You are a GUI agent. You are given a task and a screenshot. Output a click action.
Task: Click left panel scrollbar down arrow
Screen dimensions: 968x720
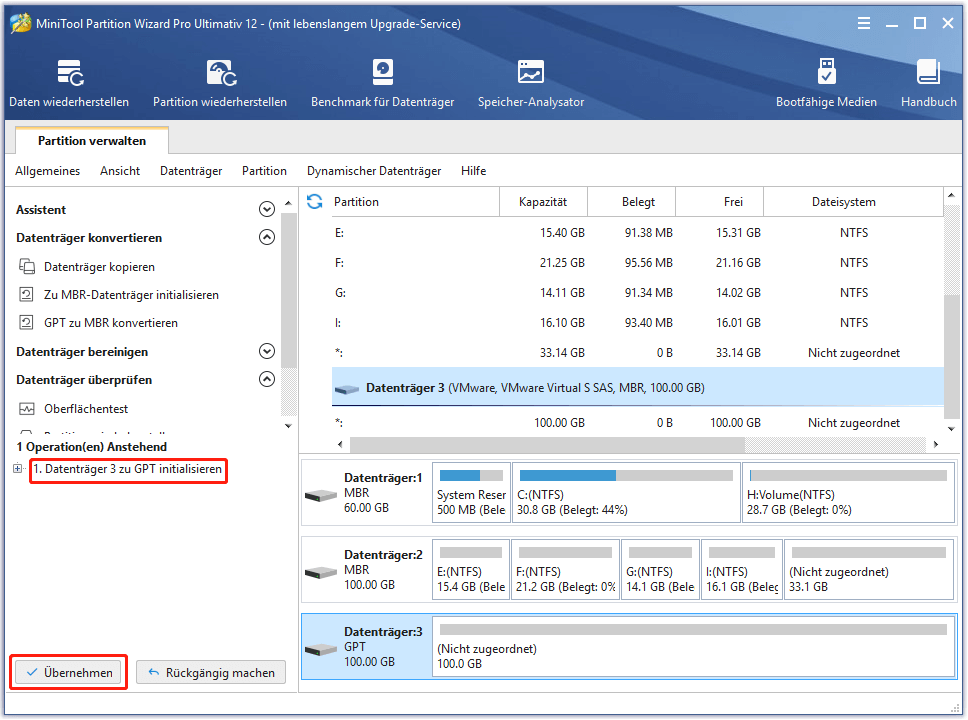[288, 426]
